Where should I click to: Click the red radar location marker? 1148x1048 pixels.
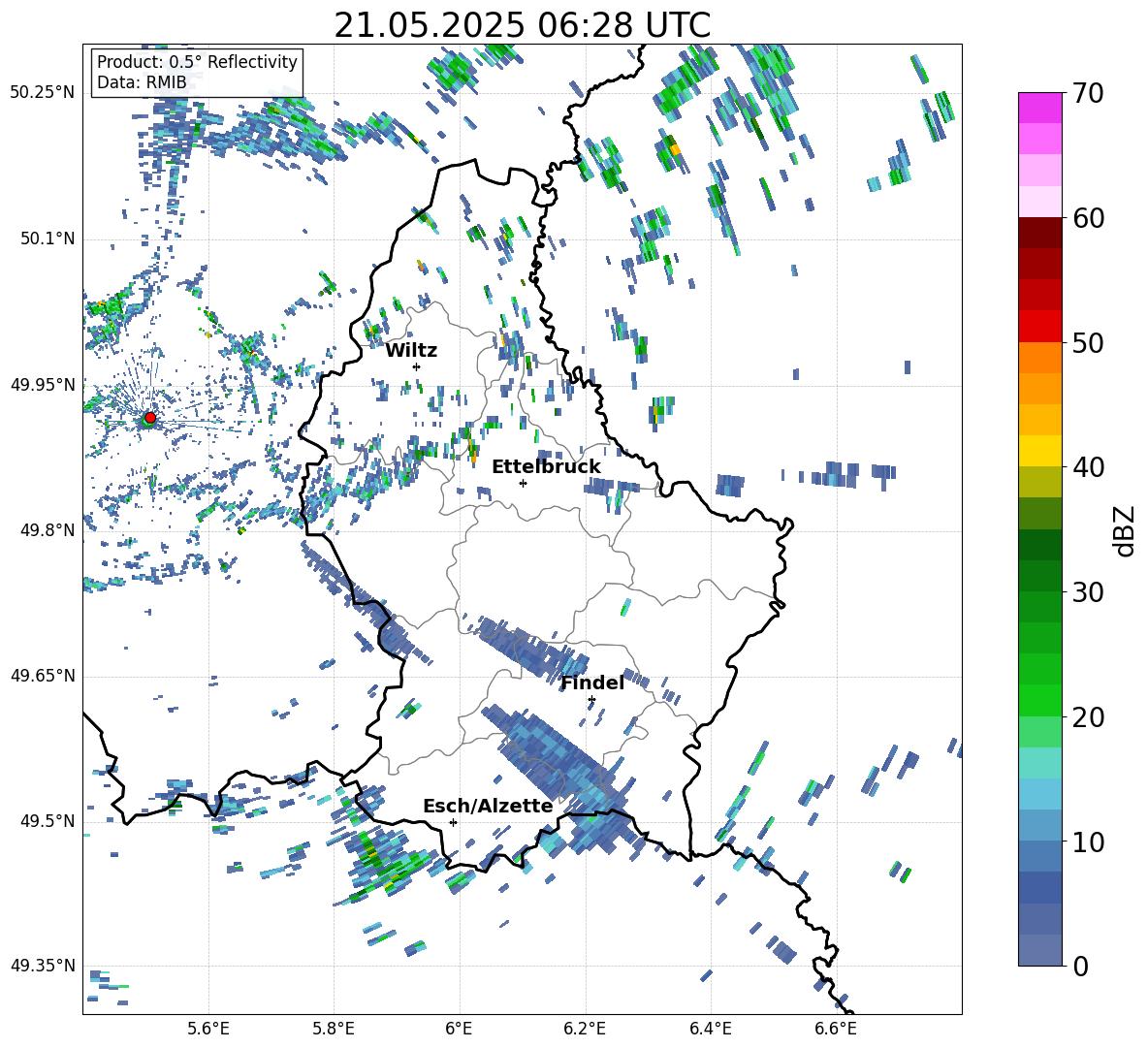(150, 418)
